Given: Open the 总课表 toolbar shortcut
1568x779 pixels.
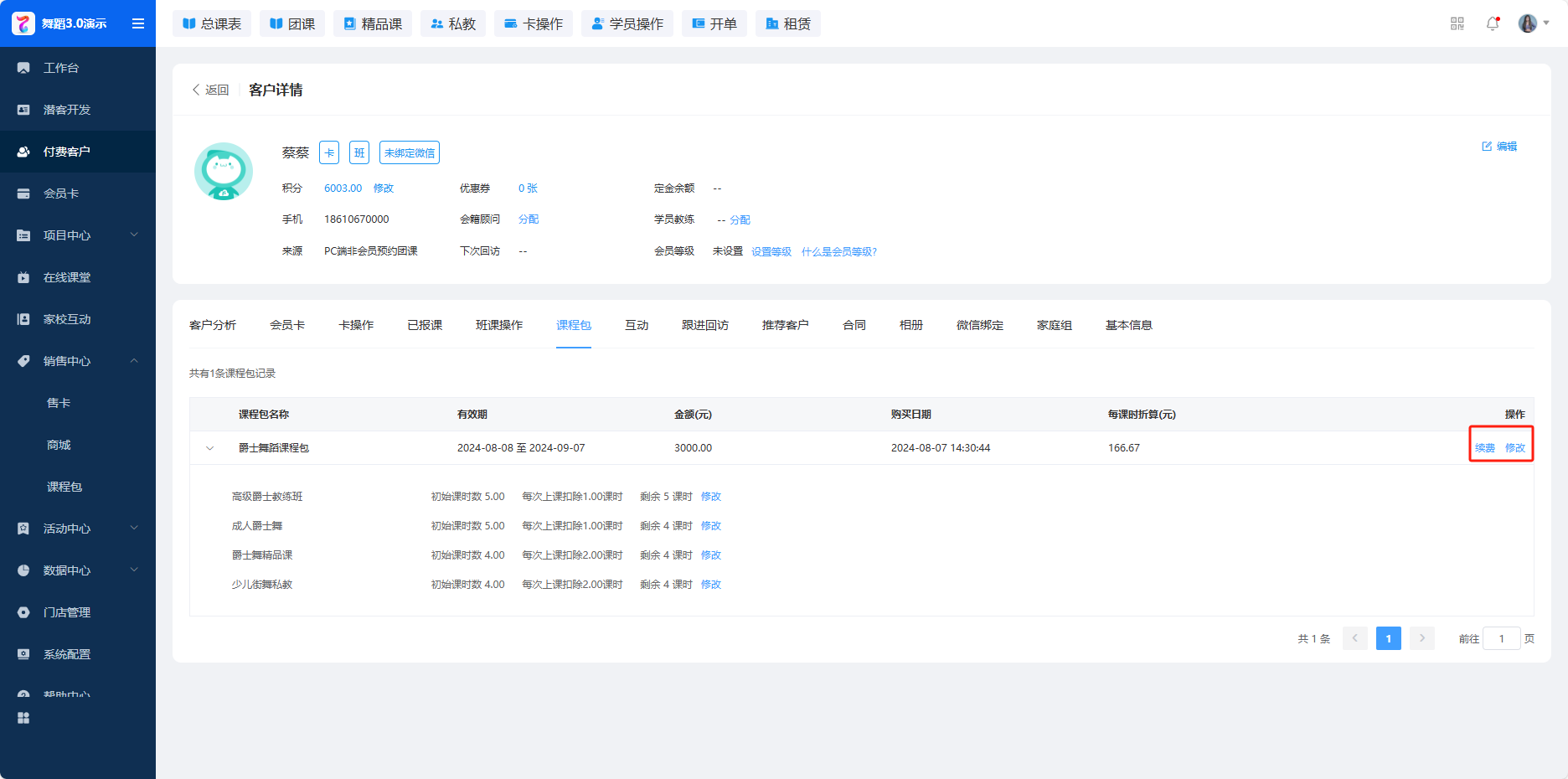Looking at the screenshot, I should (212, 23).
